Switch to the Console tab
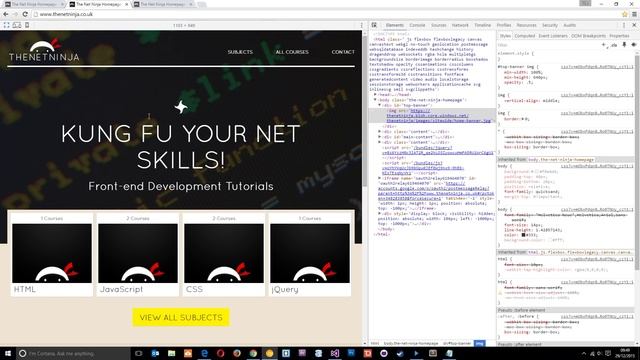The height and width of the screenshot is (360, 640). [x=417, y=25]
